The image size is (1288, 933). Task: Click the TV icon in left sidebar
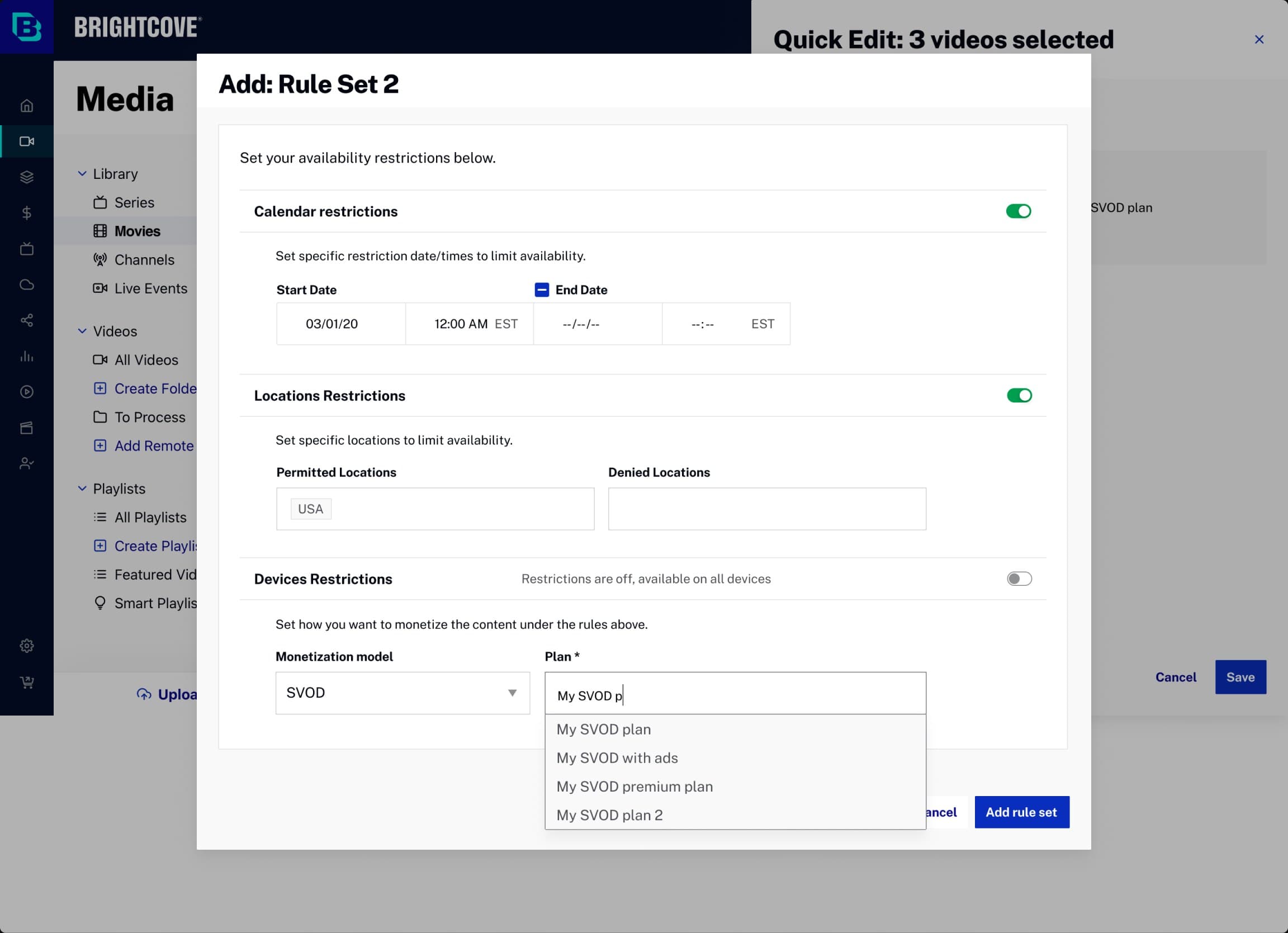[27, 249]
